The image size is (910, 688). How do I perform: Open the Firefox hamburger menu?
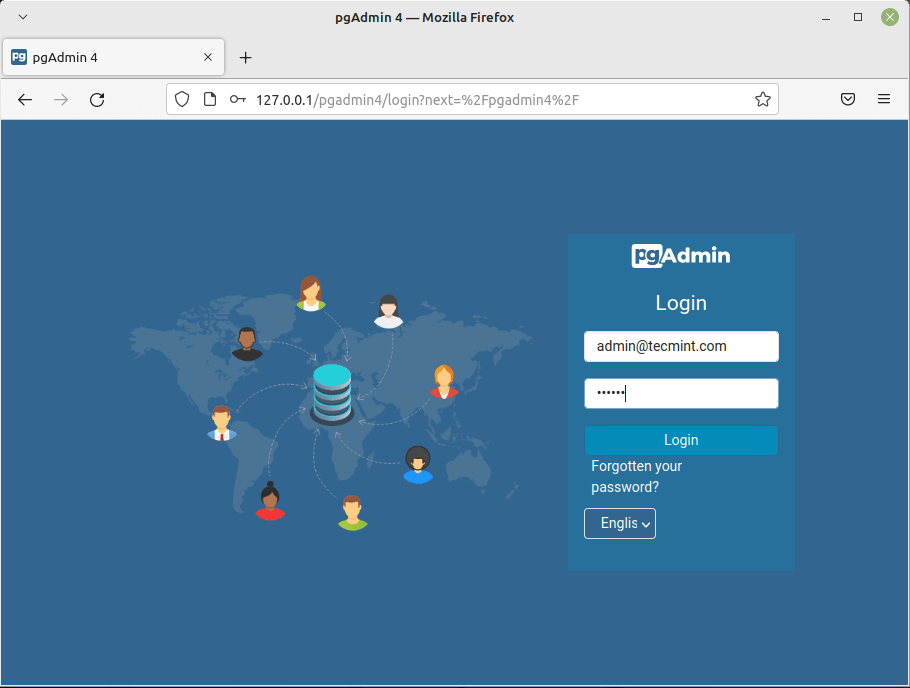(x=884, y=99)
